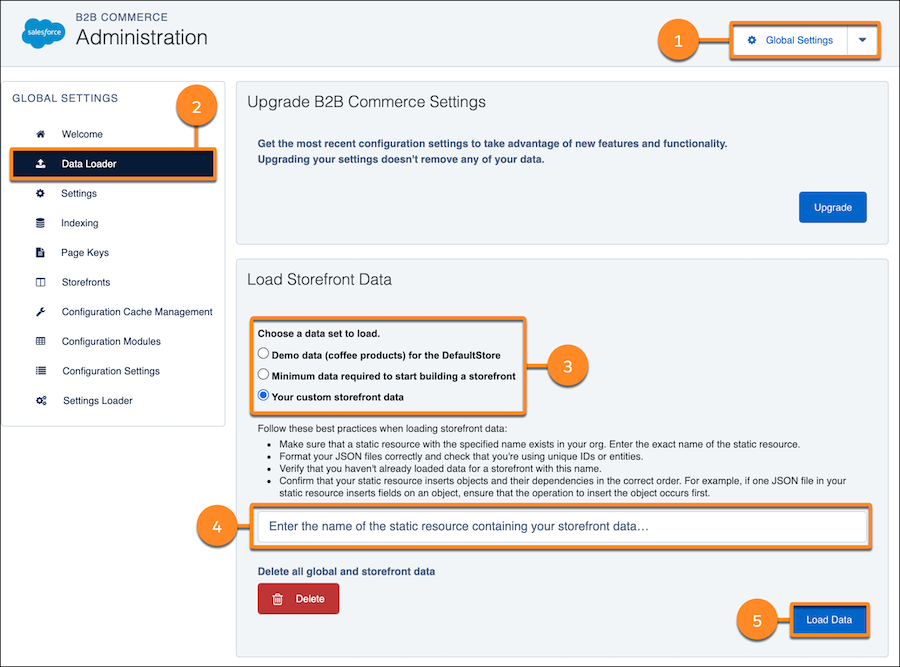
Task: Click the Settings Loader gears icon
Action: (38, 400)
